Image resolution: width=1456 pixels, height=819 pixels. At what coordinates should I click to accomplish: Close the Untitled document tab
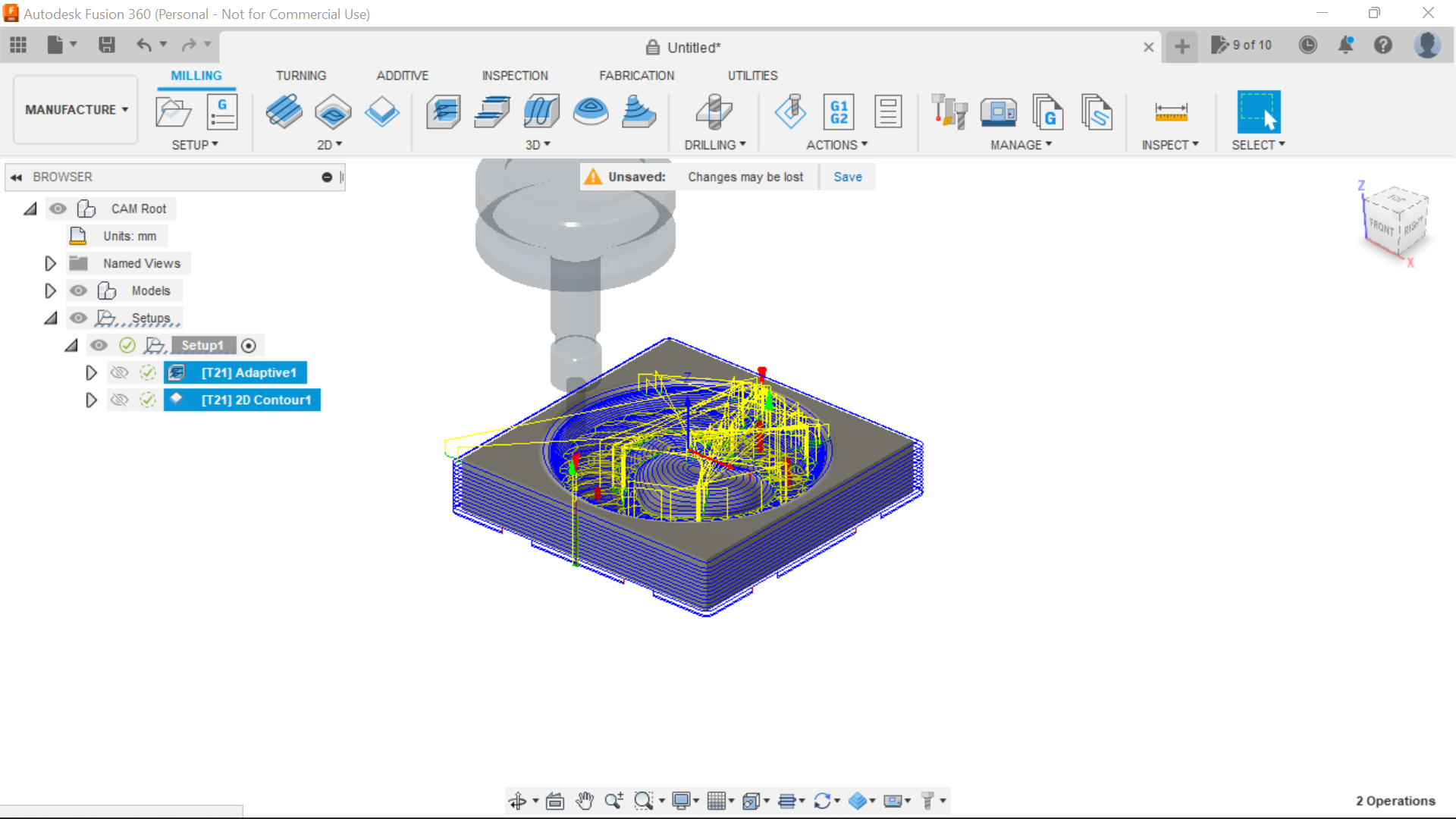pos(1149,47)
